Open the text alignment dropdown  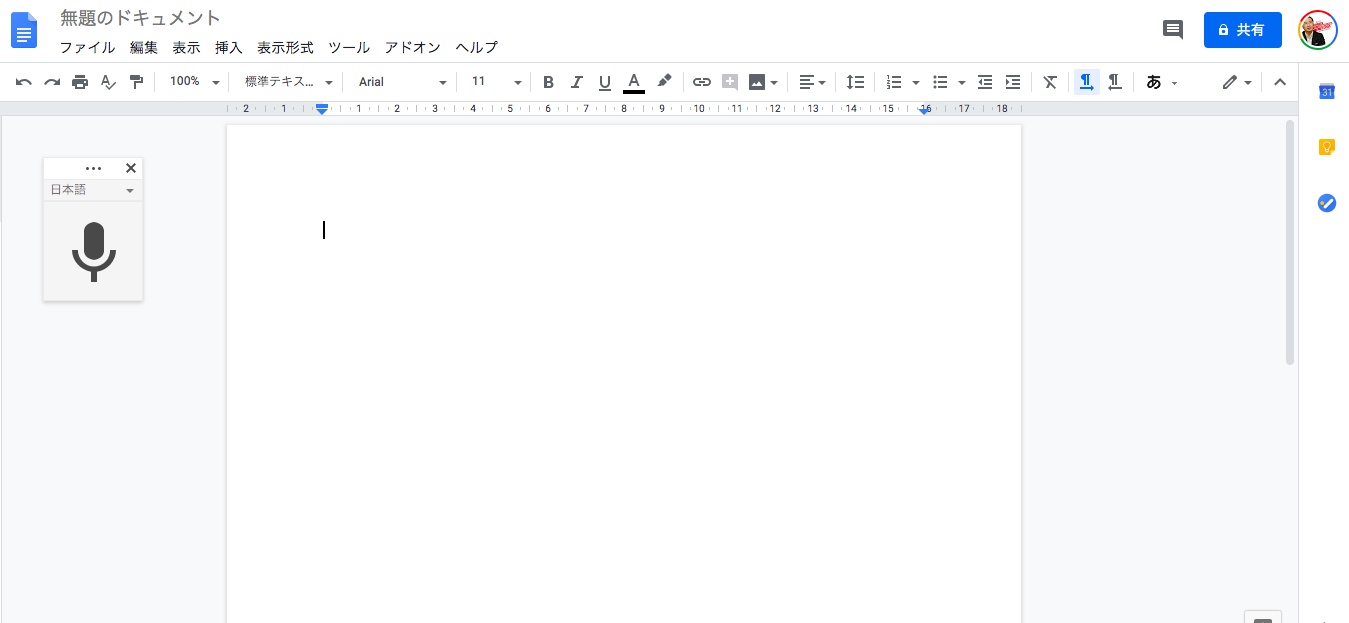pos(812,82)
